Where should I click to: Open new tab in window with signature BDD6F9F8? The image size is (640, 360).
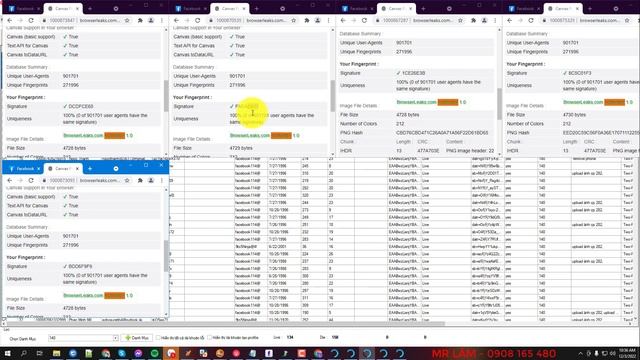90,169
